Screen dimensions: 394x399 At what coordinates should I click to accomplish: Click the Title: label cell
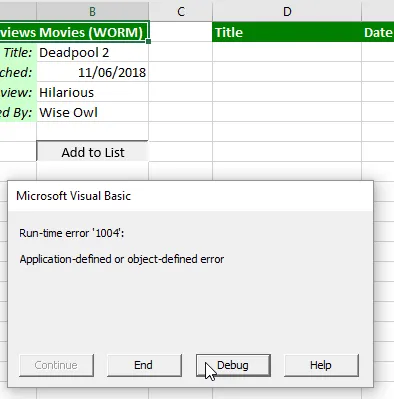pos(18,52)
